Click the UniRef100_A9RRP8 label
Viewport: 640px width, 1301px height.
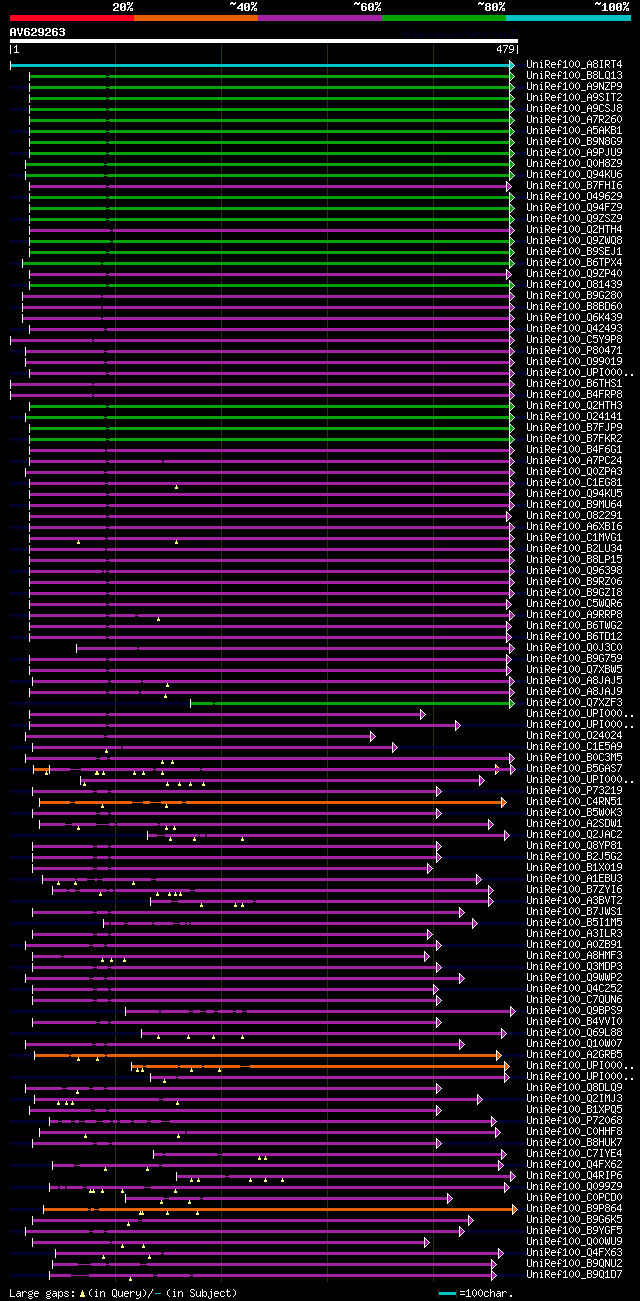(574, 614)
